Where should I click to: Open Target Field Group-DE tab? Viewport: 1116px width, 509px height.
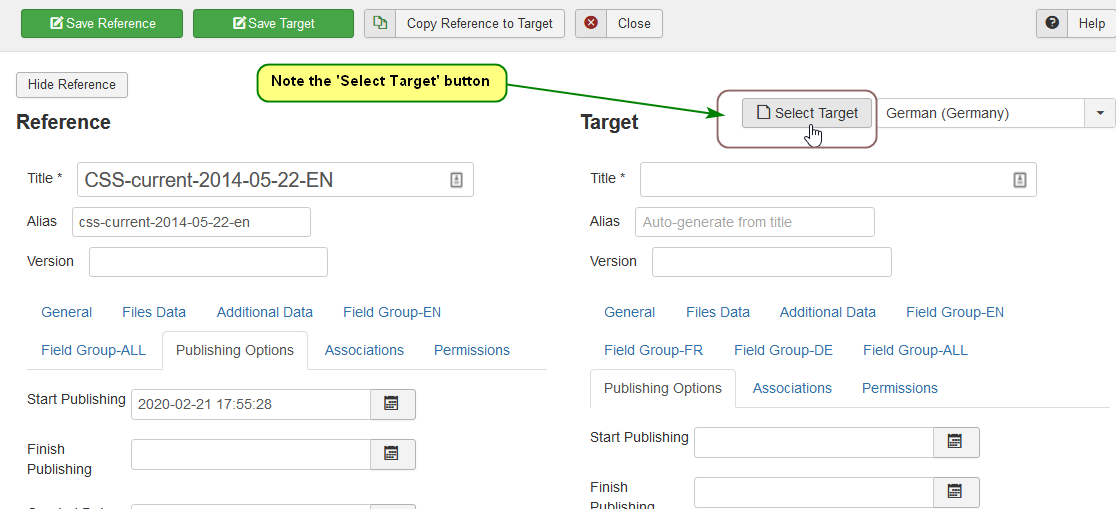[784, 350]
